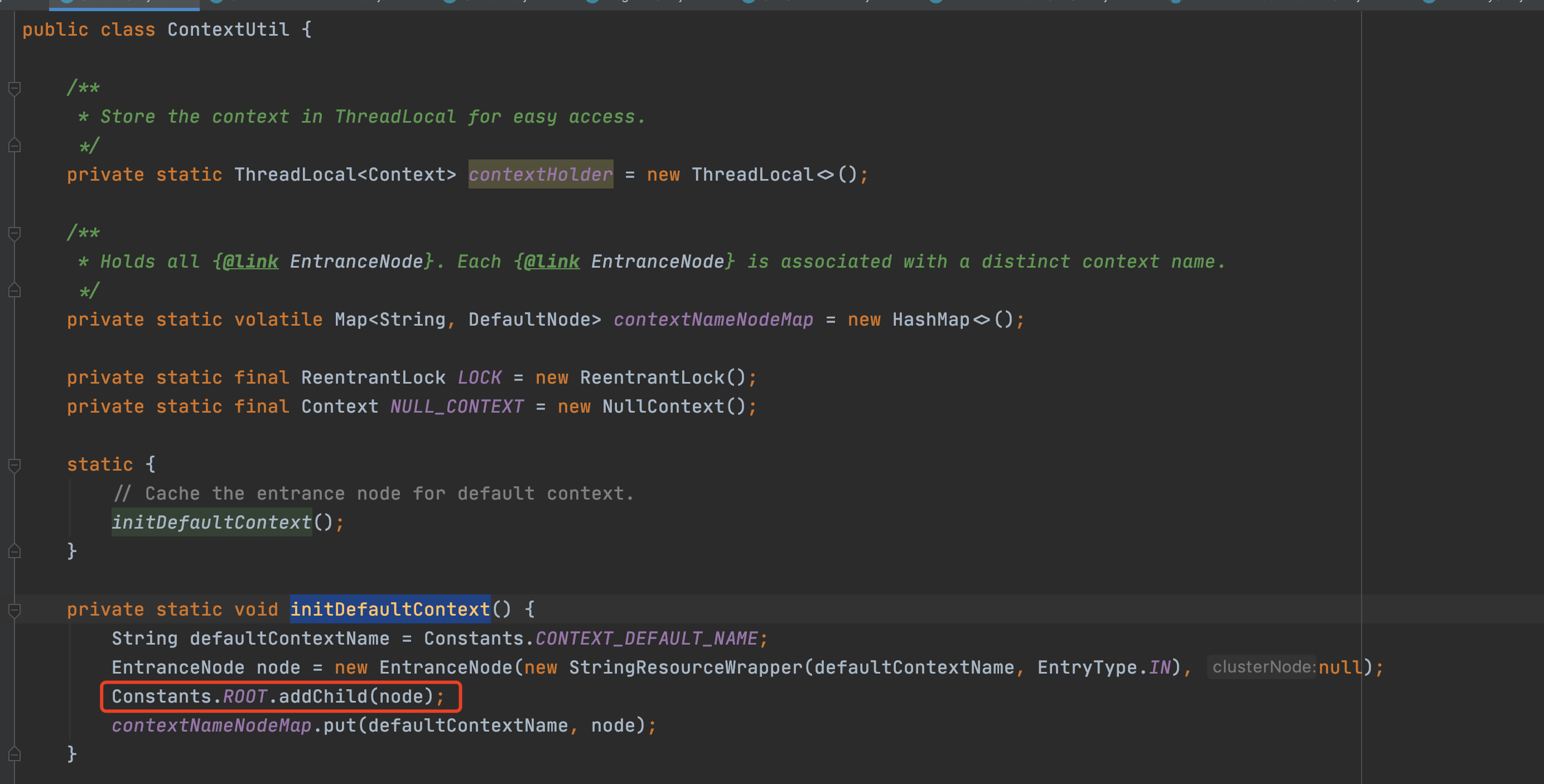Screen dimensions: 1544x784
Task: Click the CONTEXT_DEFAULT_NAME constant reference
Action: [646, 638]
